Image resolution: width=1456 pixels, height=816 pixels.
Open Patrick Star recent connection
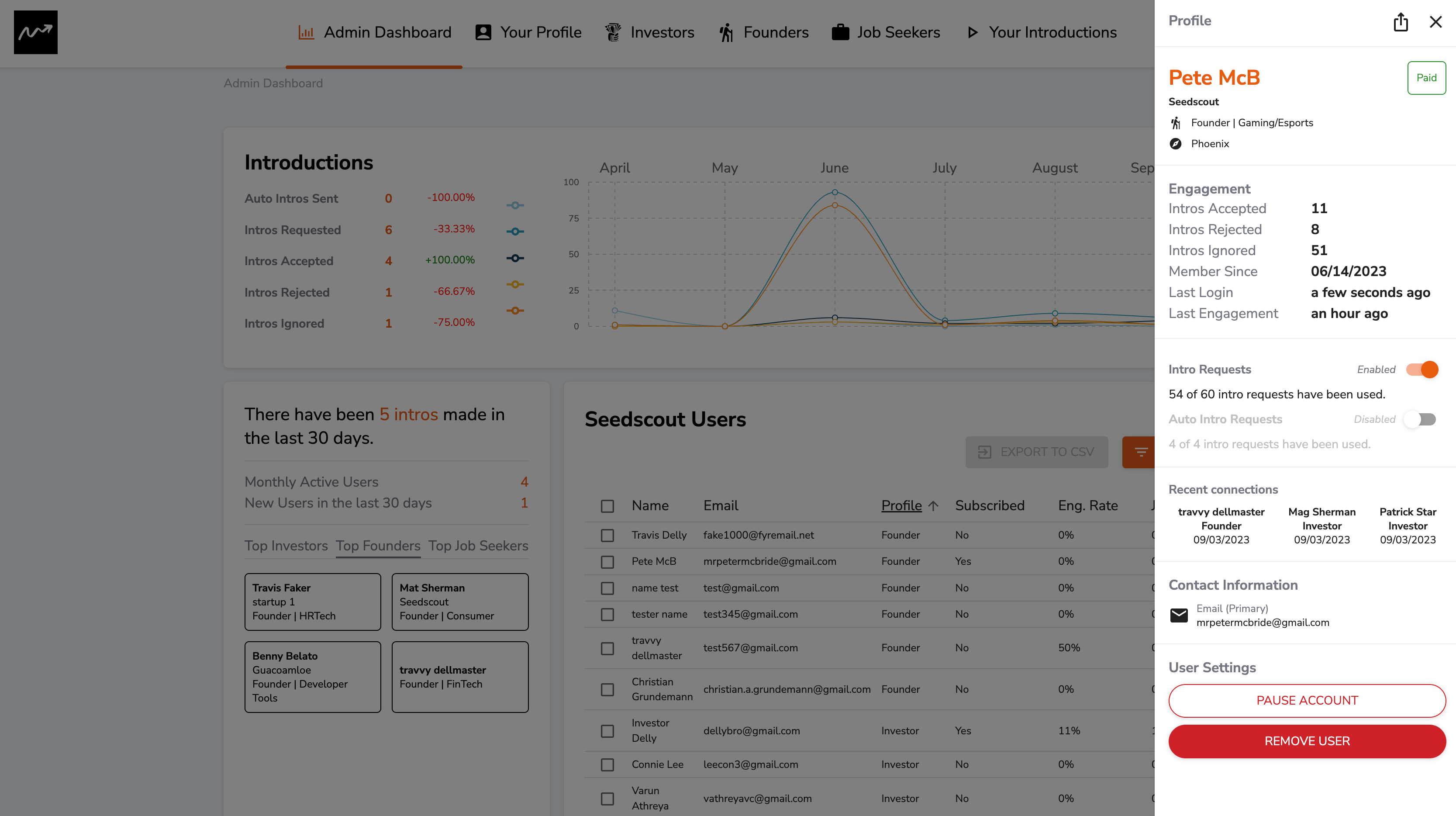pyautogui.click(x=1408, y=526)
